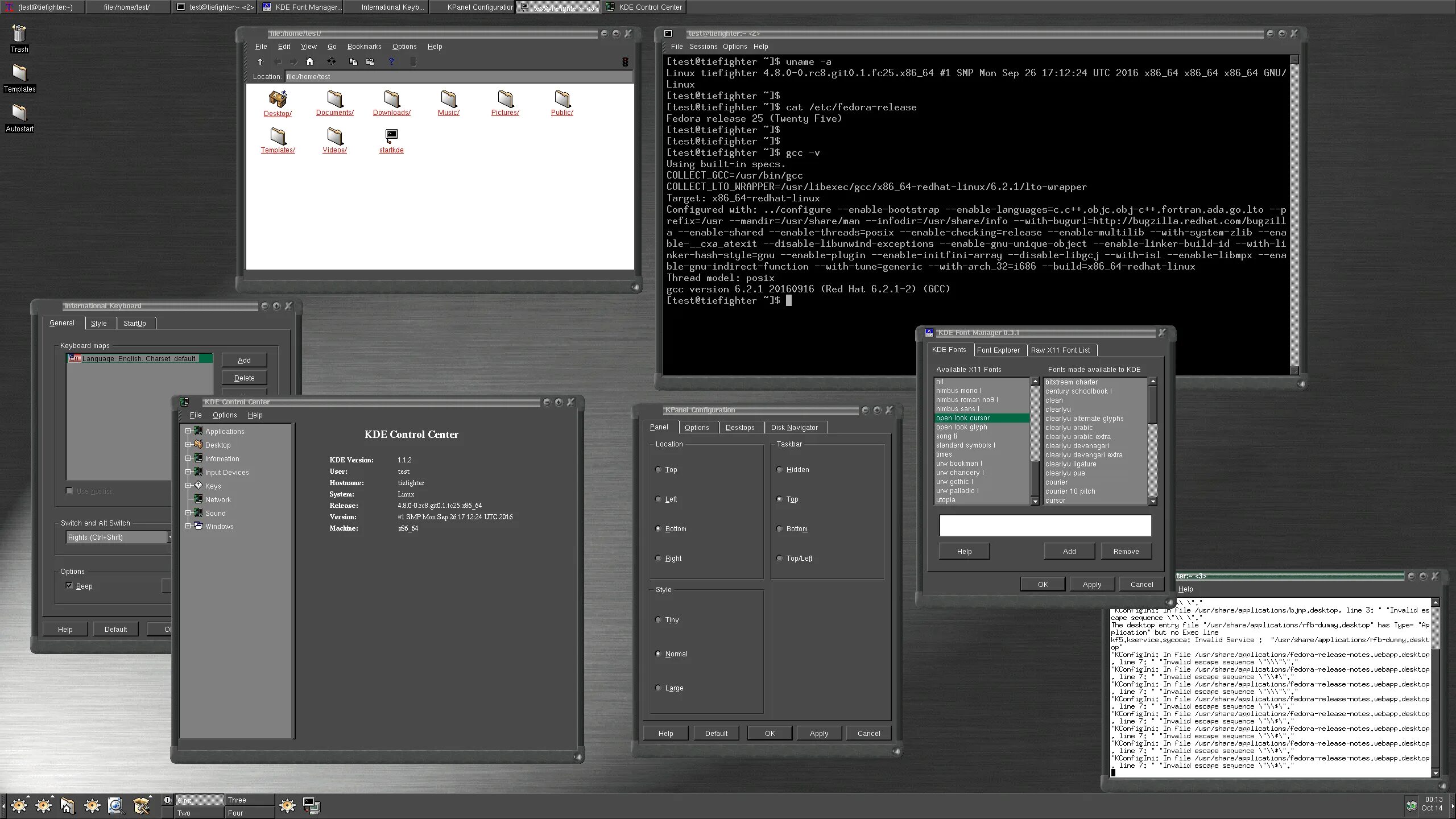Open the Trash desktop icon
The image size is (1456, 819).
tap(19, 35)
